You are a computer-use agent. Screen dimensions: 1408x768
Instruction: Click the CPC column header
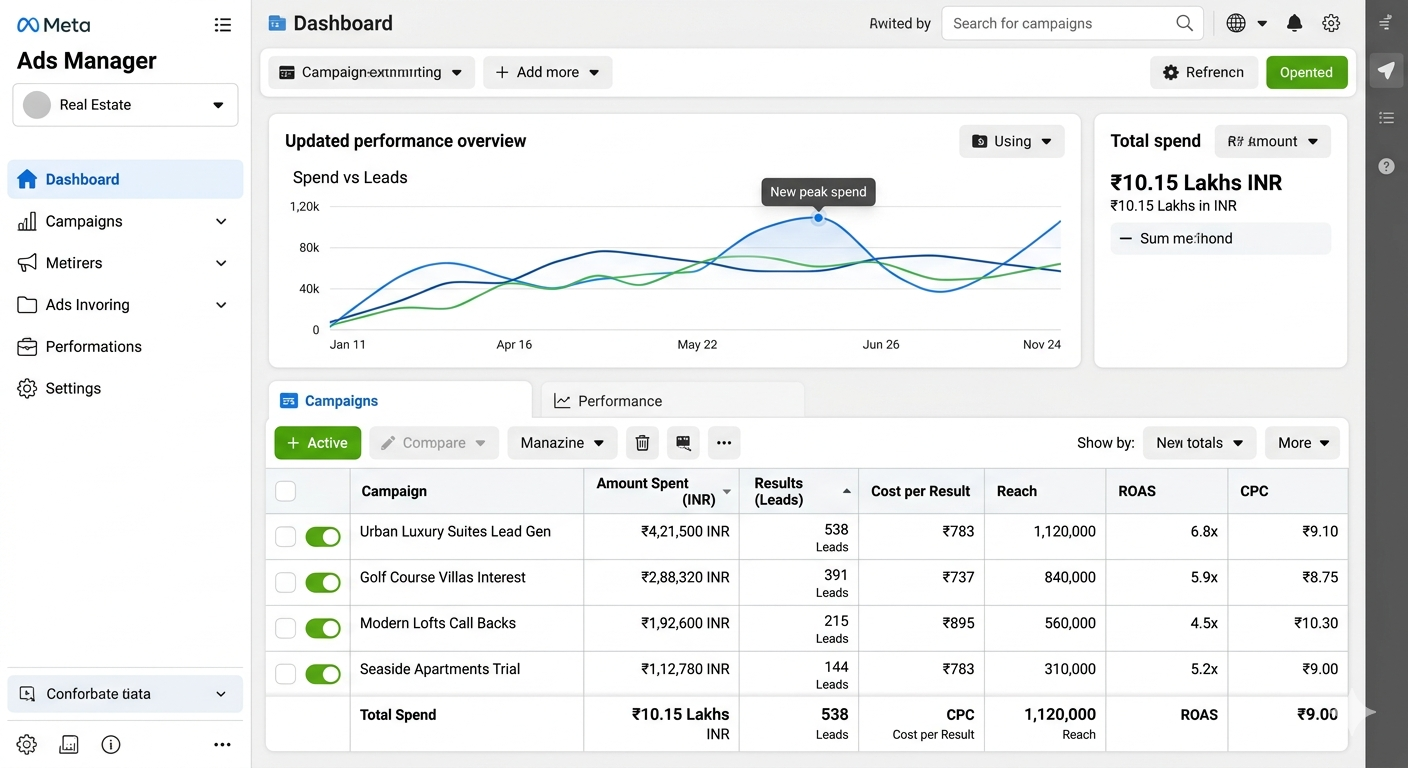(1288, 491)
